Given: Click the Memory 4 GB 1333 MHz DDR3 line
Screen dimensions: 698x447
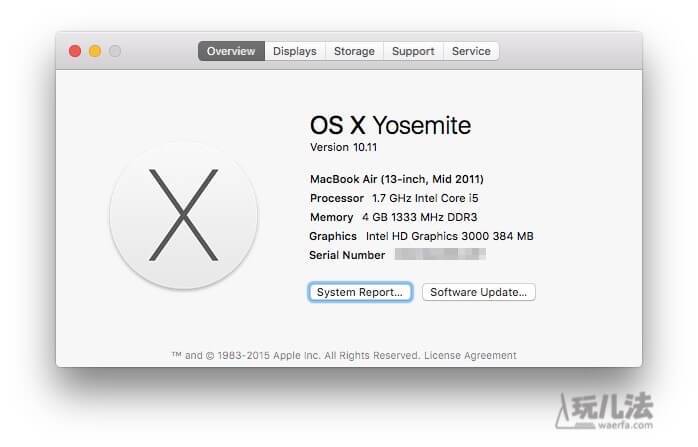Looking at the screenshot, I should 394,217.
